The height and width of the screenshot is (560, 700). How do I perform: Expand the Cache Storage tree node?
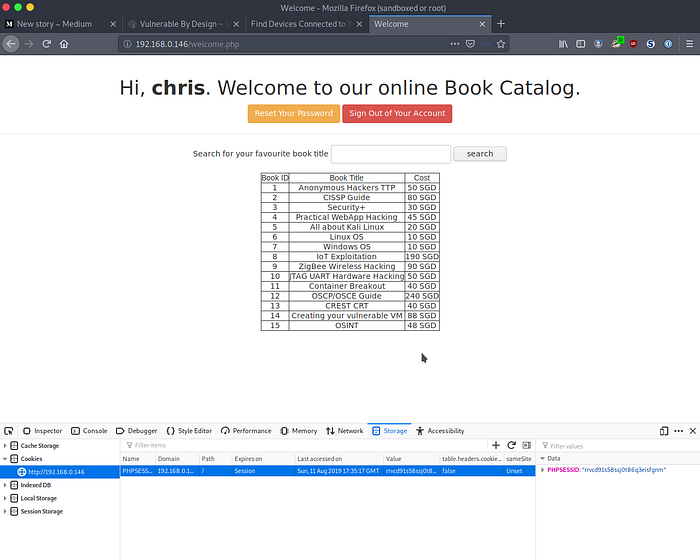tap(5, 445)
